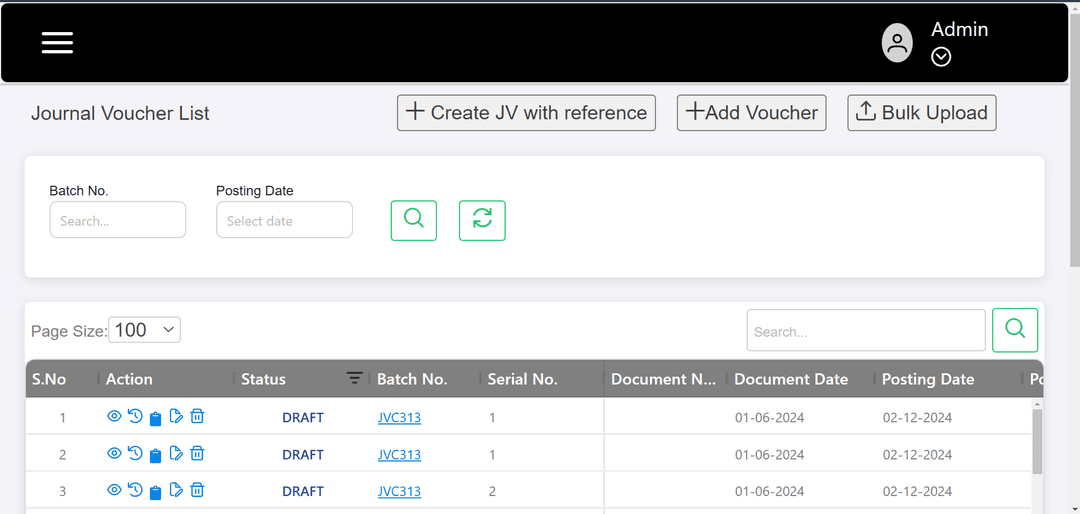Click the Bulk Upload button

click(921, 113)
